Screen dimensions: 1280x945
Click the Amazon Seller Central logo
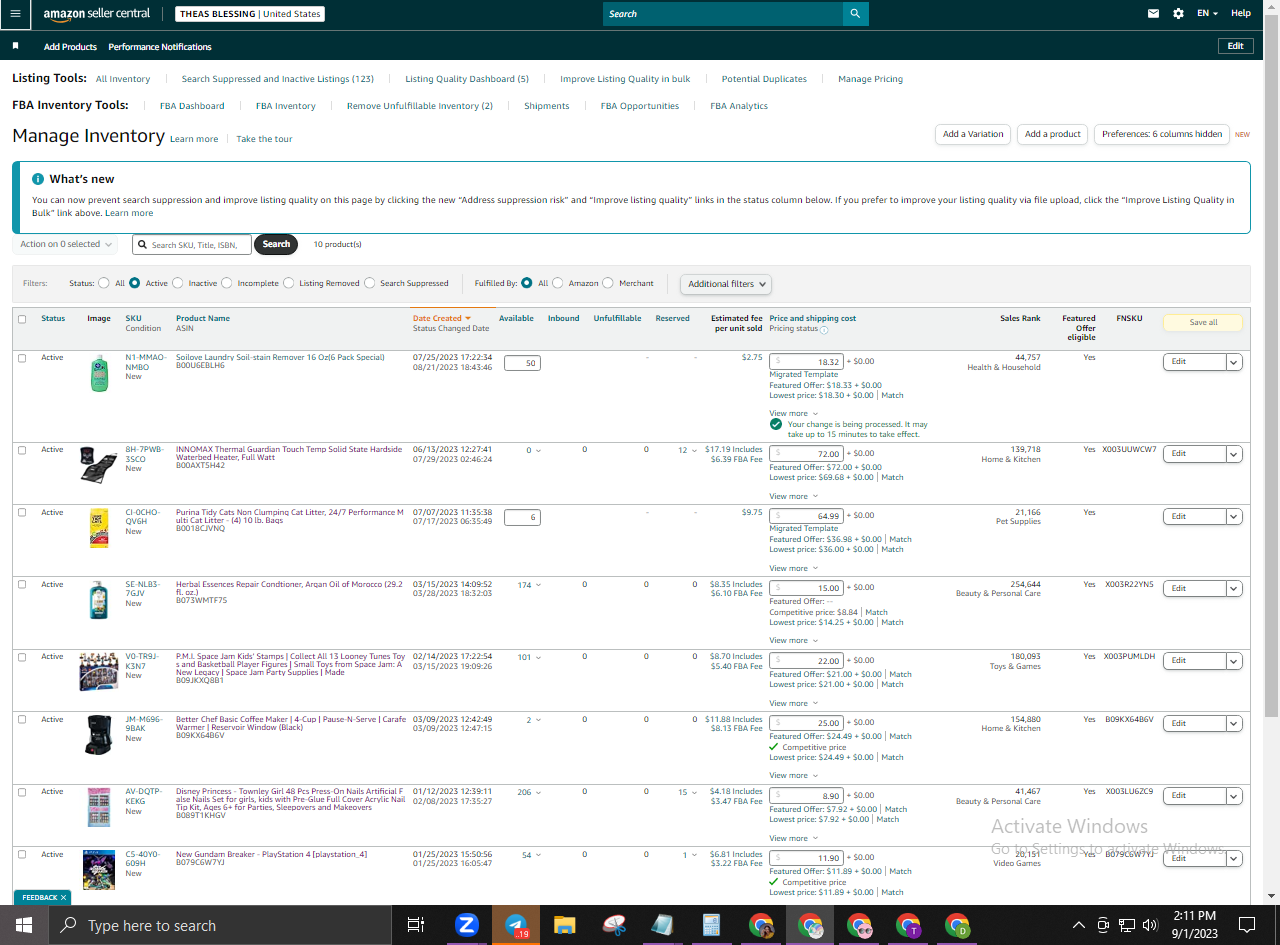point(97,14)
